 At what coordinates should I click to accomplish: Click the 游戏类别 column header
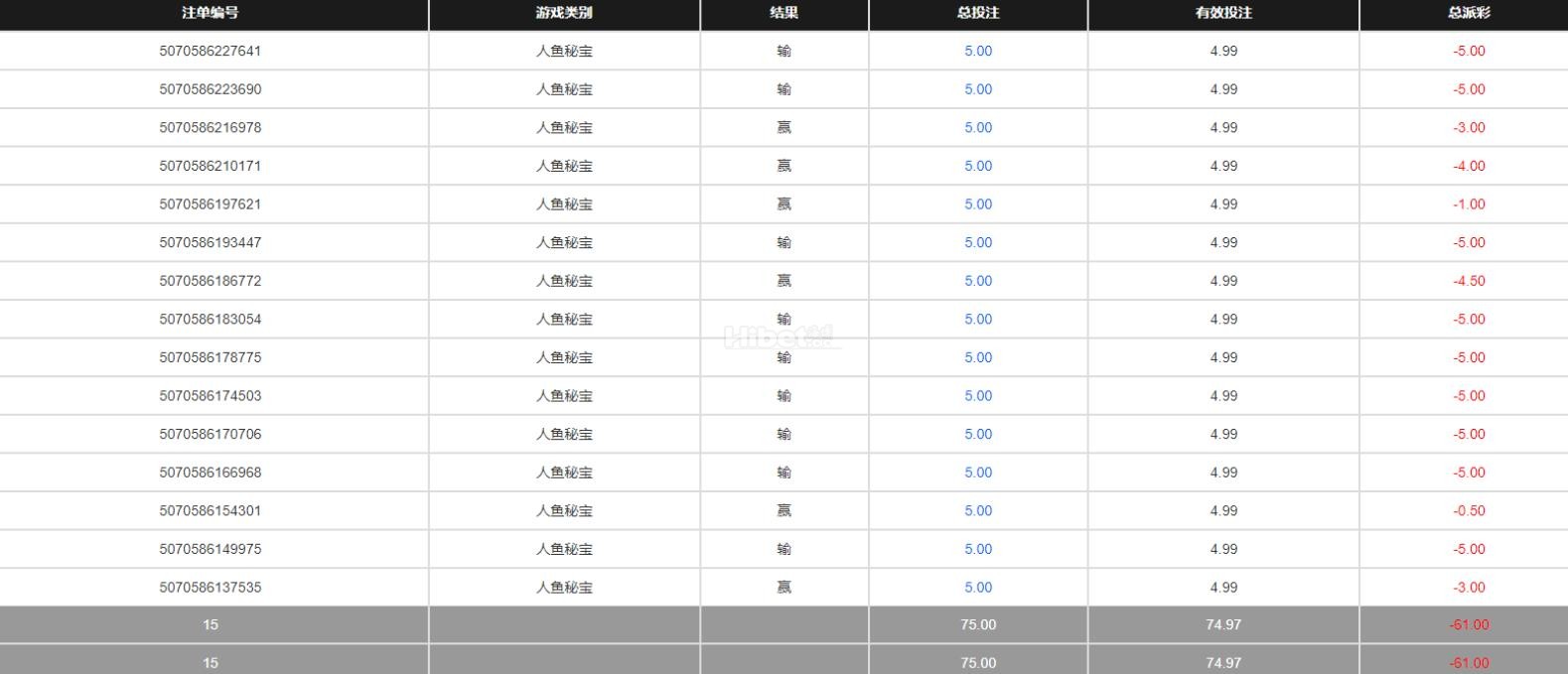[x=563, y=13]
